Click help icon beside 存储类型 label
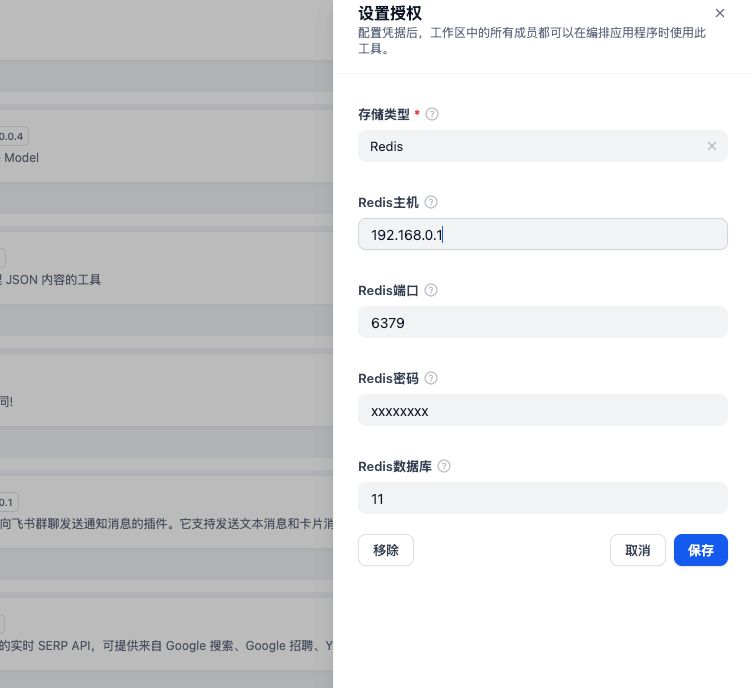This screenshot has width=752, height=688. tap(432, 114)
